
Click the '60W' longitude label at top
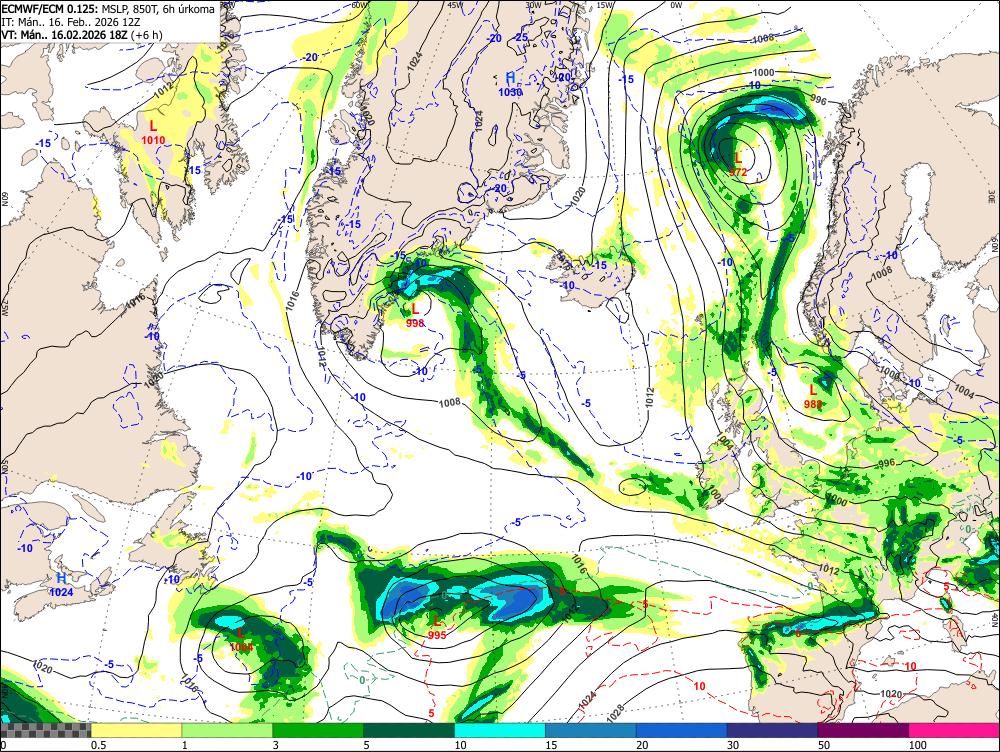tap(361, 4)
